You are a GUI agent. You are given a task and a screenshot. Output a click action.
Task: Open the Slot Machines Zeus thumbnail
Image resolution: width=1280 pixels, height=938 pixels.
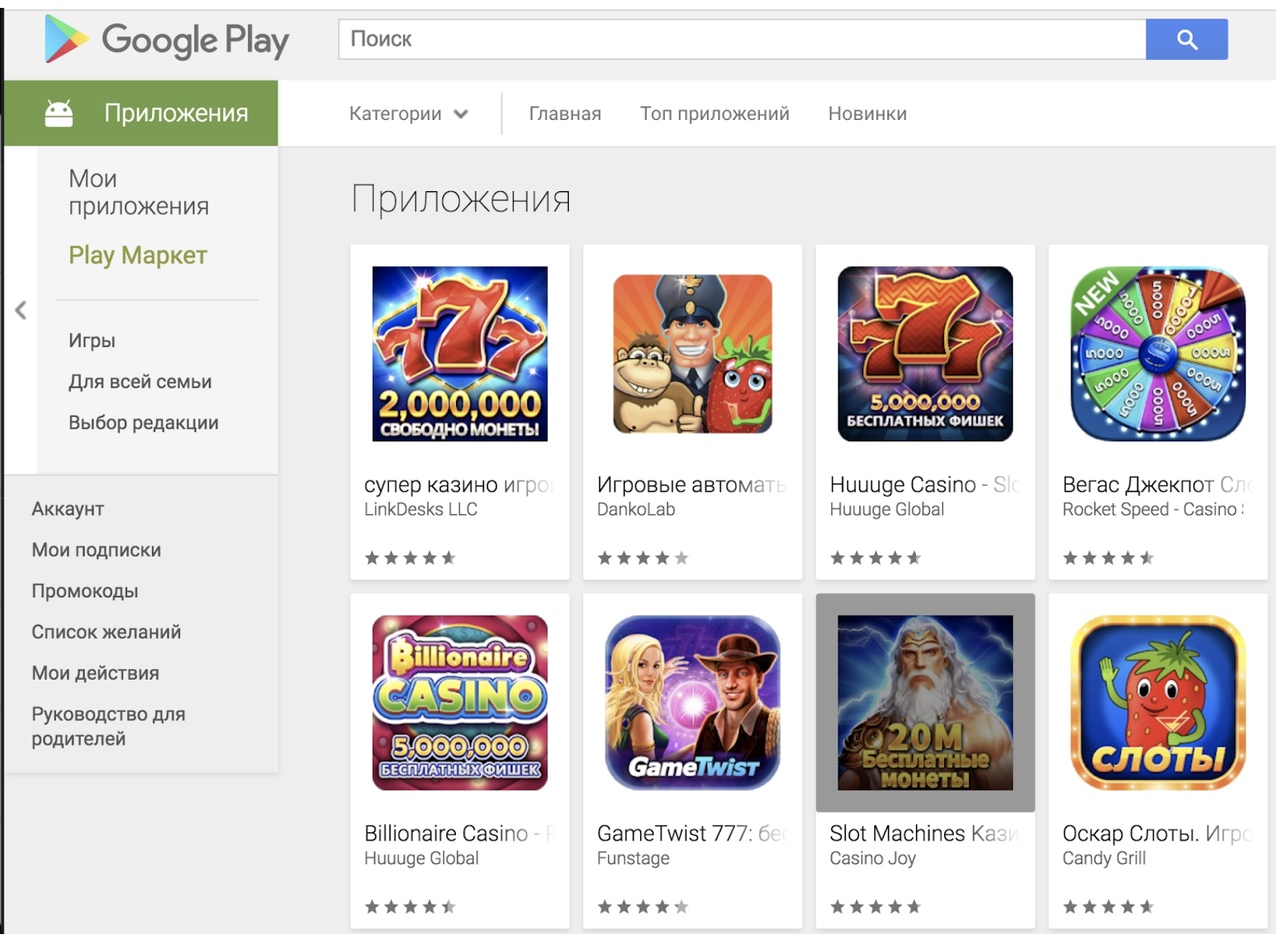point(925,703)
